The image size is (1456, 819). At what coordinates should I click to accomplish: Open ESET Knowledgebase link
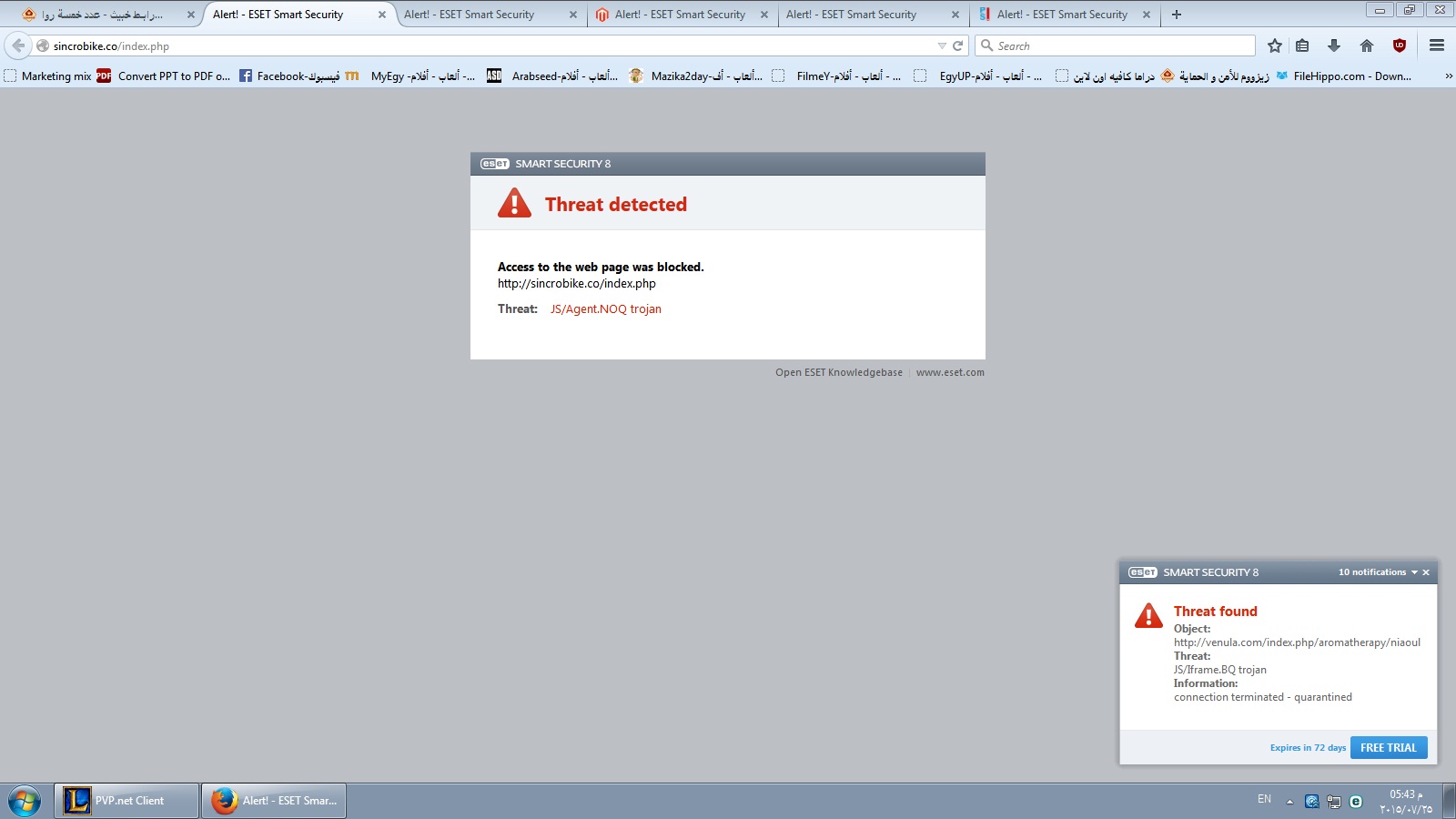839,372
